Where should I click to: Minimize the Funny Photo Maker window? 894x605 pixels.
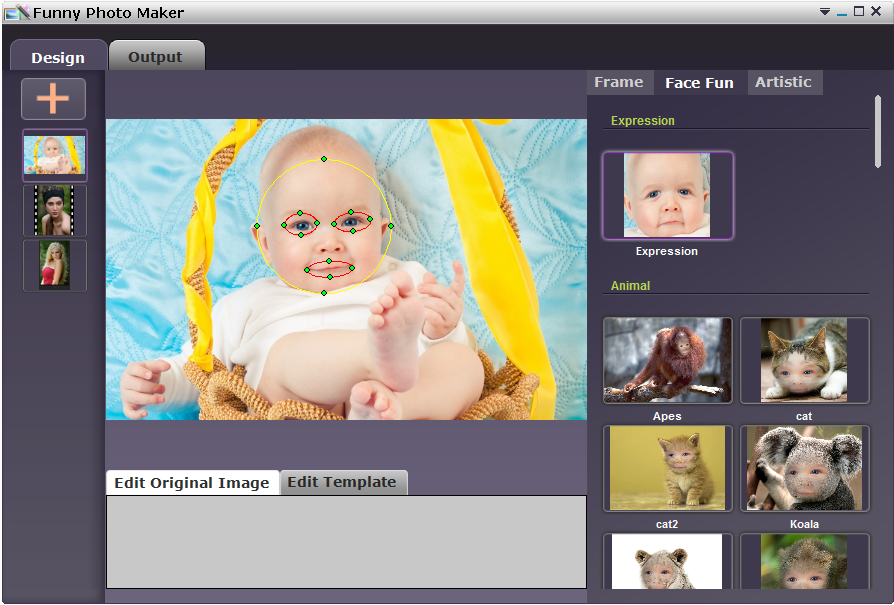point(842,12)
